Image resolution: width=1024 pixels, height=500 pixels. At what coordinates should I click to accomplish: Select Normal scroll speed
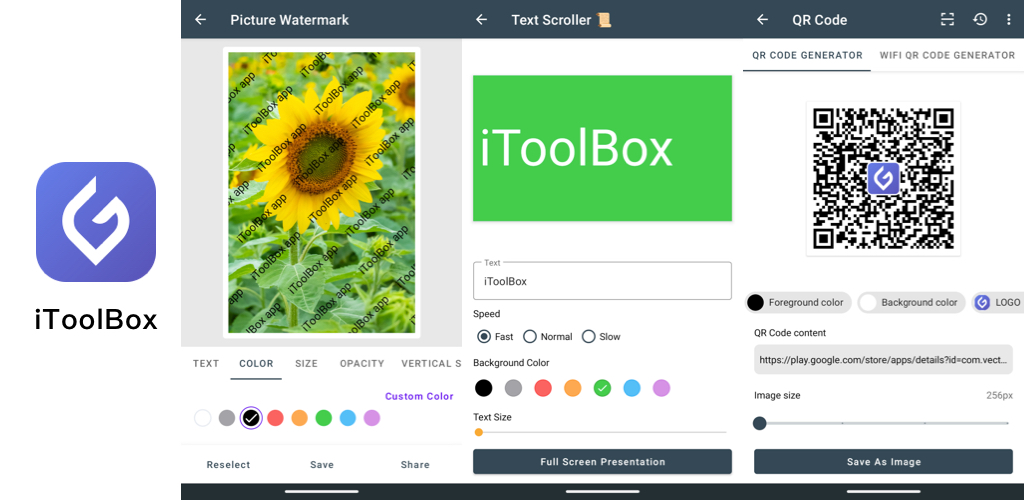click(x=548, y=337)
